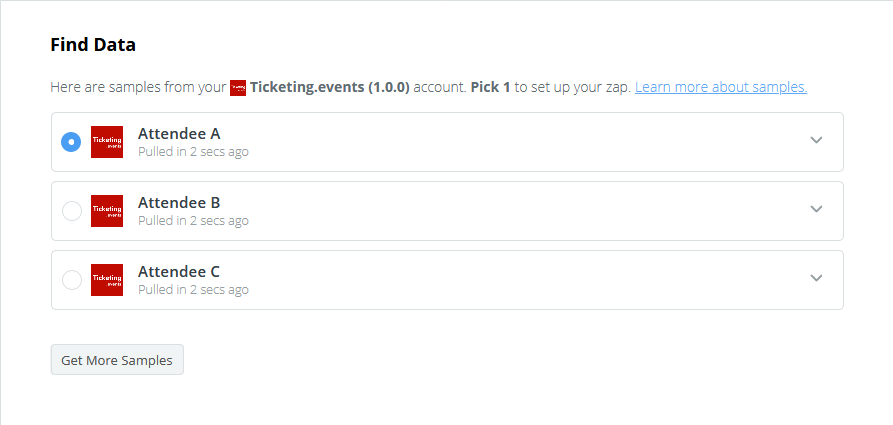Click the Find Data heading
The height and width of the screenshot is (425, 893).
click(93, 44)
